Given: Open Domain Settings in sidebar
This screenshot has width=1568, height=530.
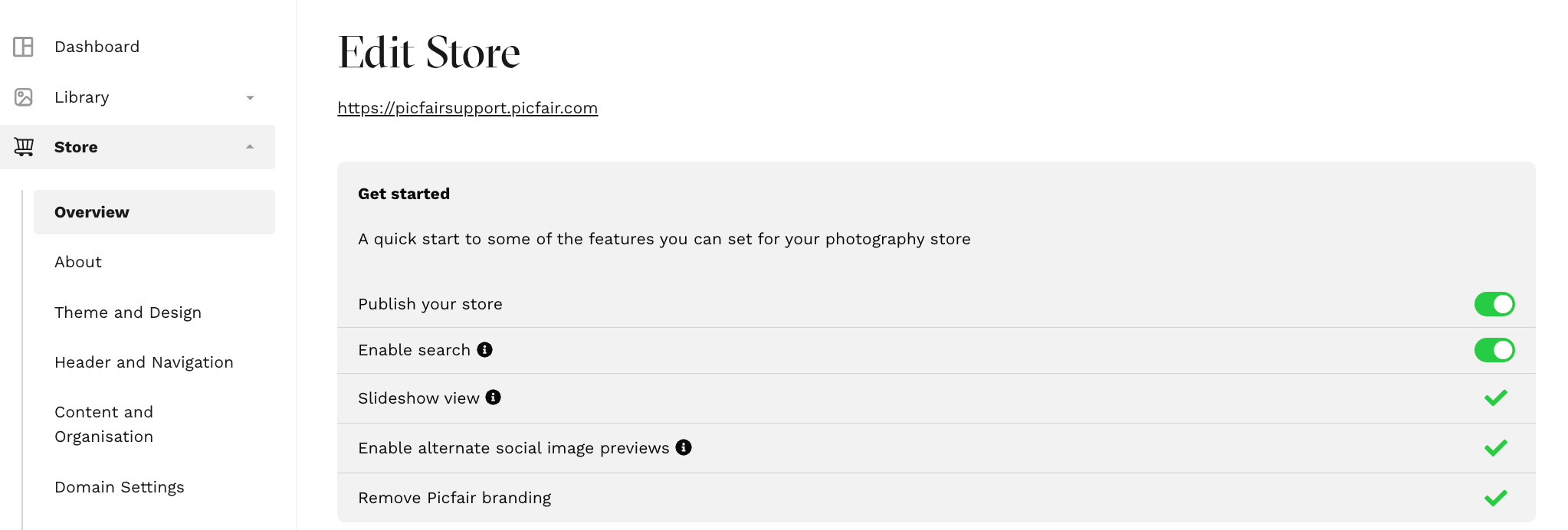Looking at the screenshot, I should click(120, 487).
